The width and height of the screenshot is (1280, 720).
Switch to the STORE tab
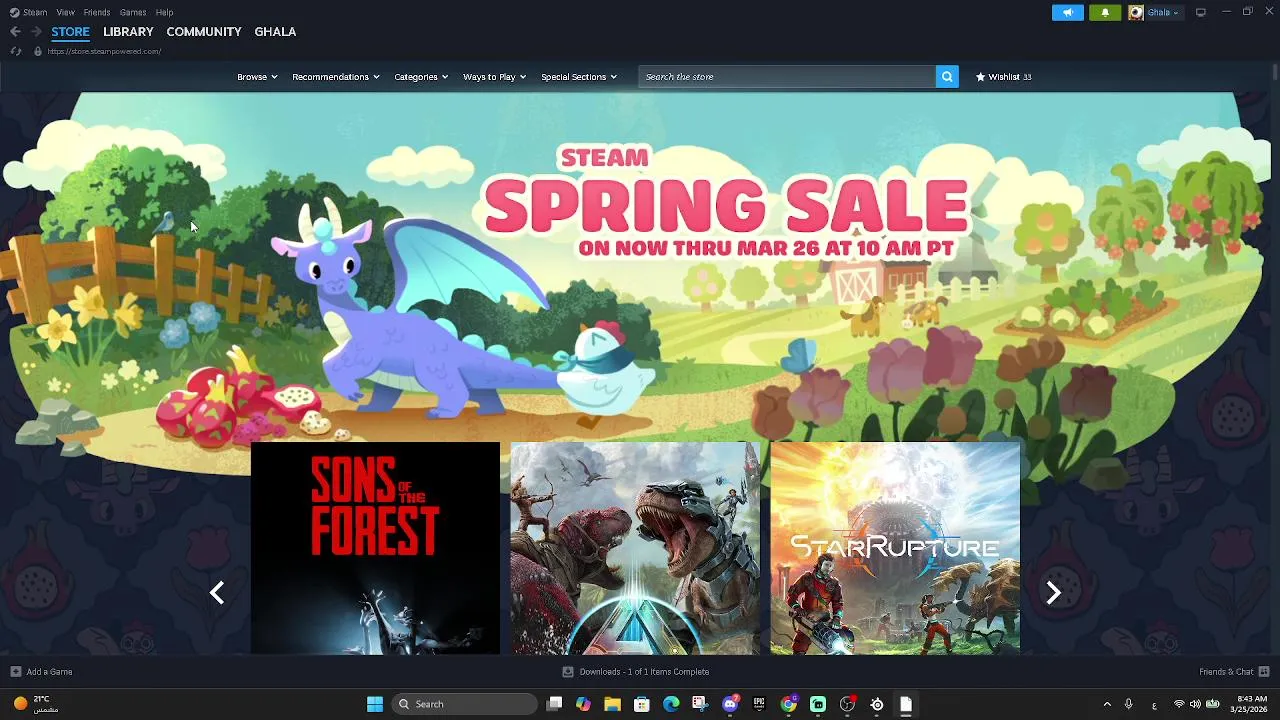pyautogui.click(x=70, y=32)
